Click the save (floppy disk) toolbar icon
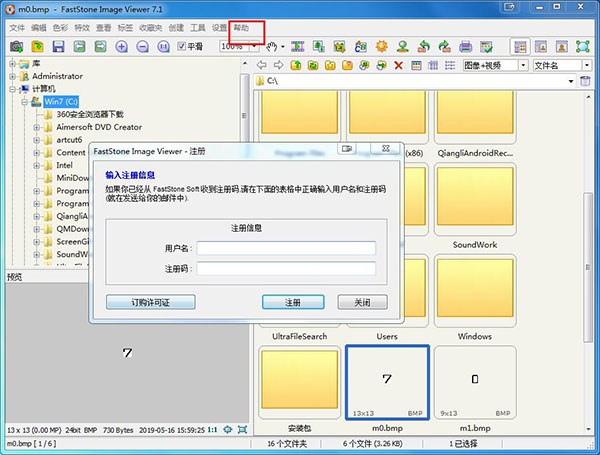600x455 pixels. pyautogui.click(x=58, y=47)
